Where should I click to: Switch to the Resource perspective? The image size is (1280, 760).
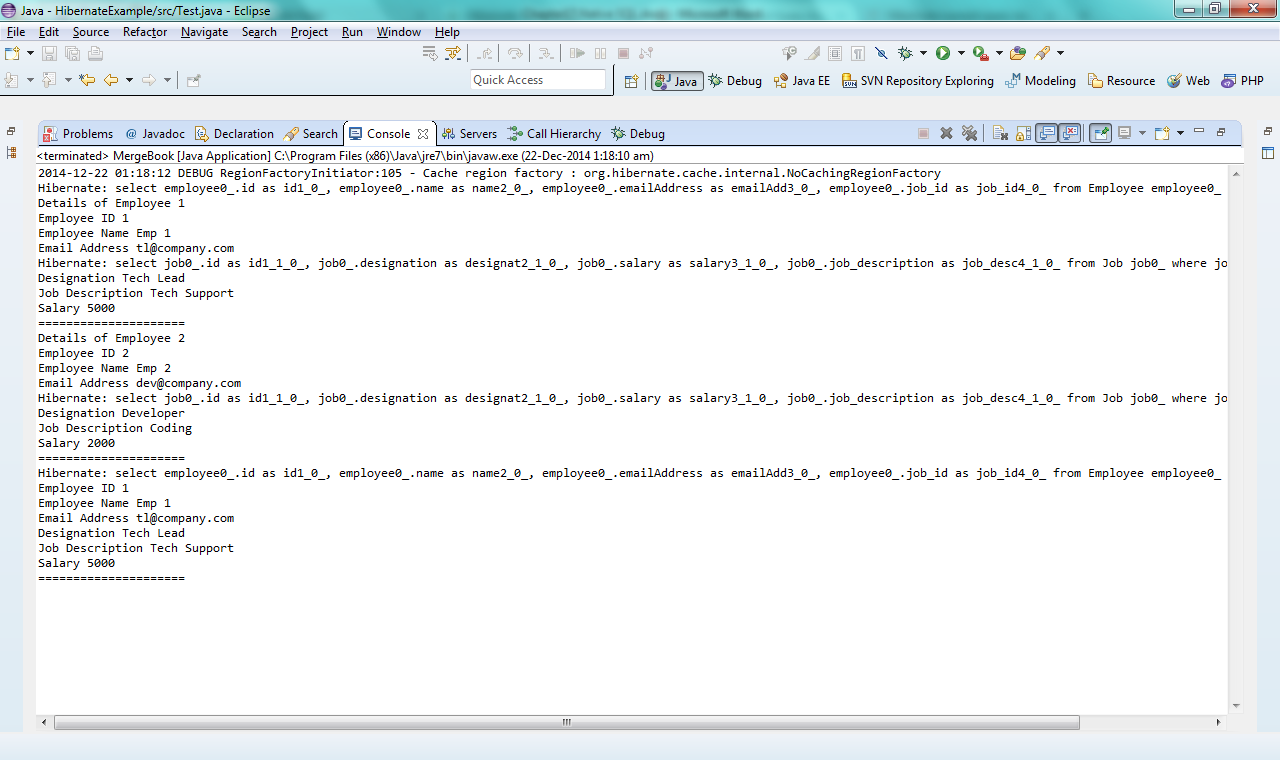coord(1121,81)
